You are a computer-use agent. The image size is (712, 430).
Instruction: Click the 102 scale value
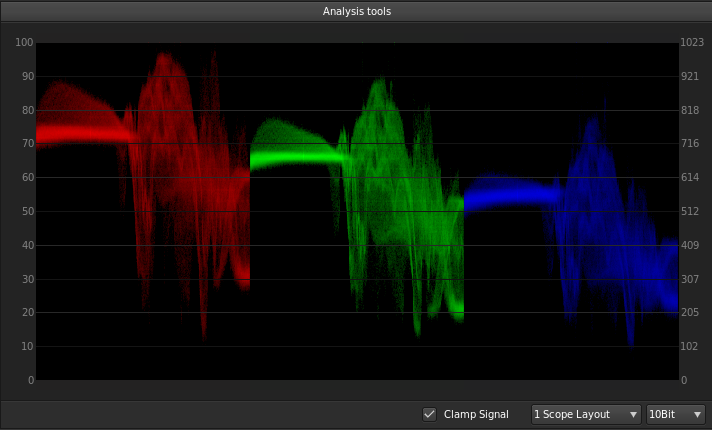[690, 346]
